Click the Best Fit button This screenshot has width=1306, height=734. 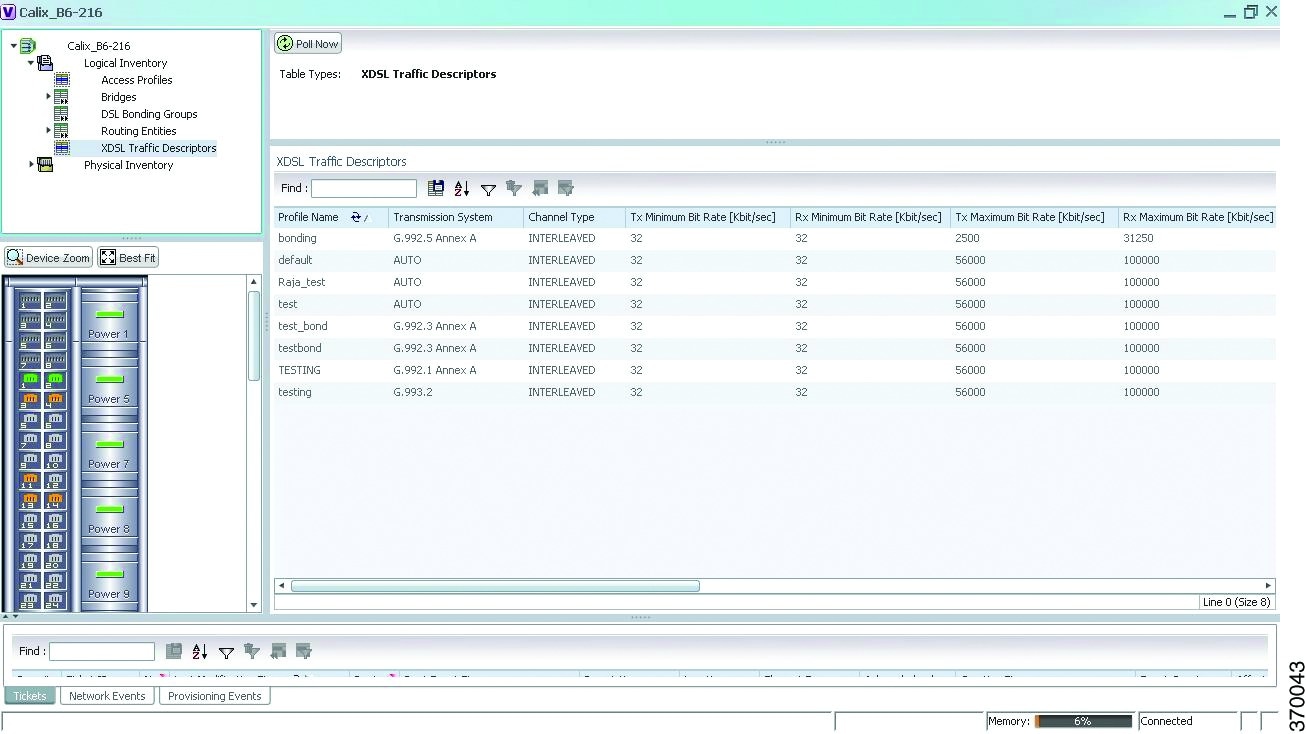(x=128, y=258)
